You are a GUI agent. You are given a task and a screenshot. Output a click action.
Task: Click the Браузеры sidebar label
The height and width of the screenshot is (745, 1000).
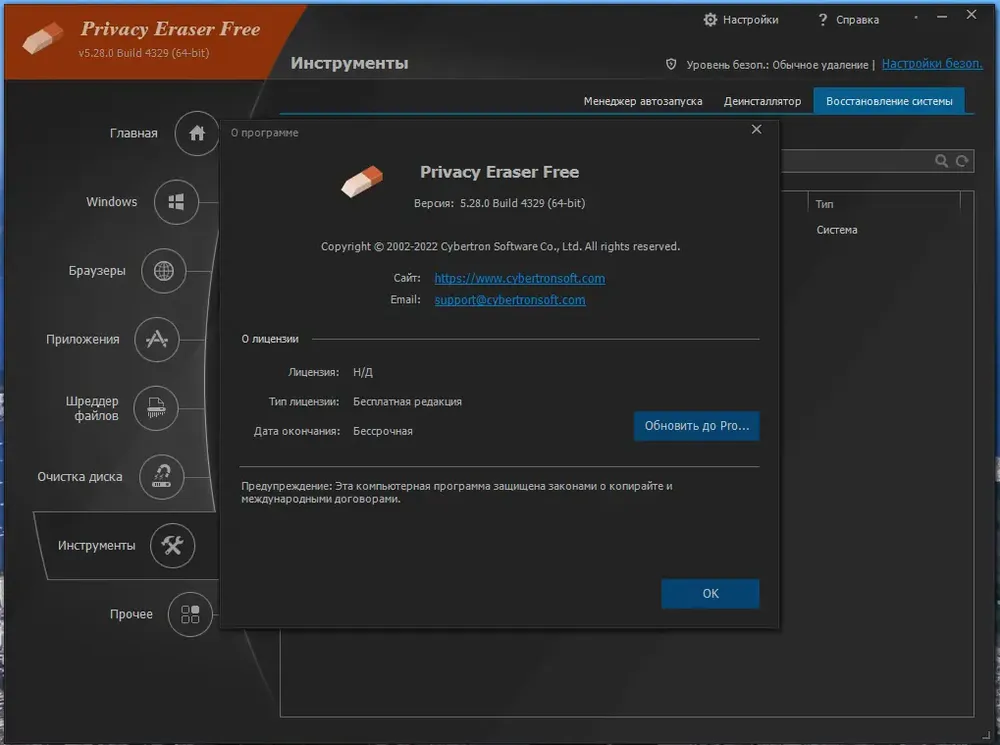pos(97,270)
